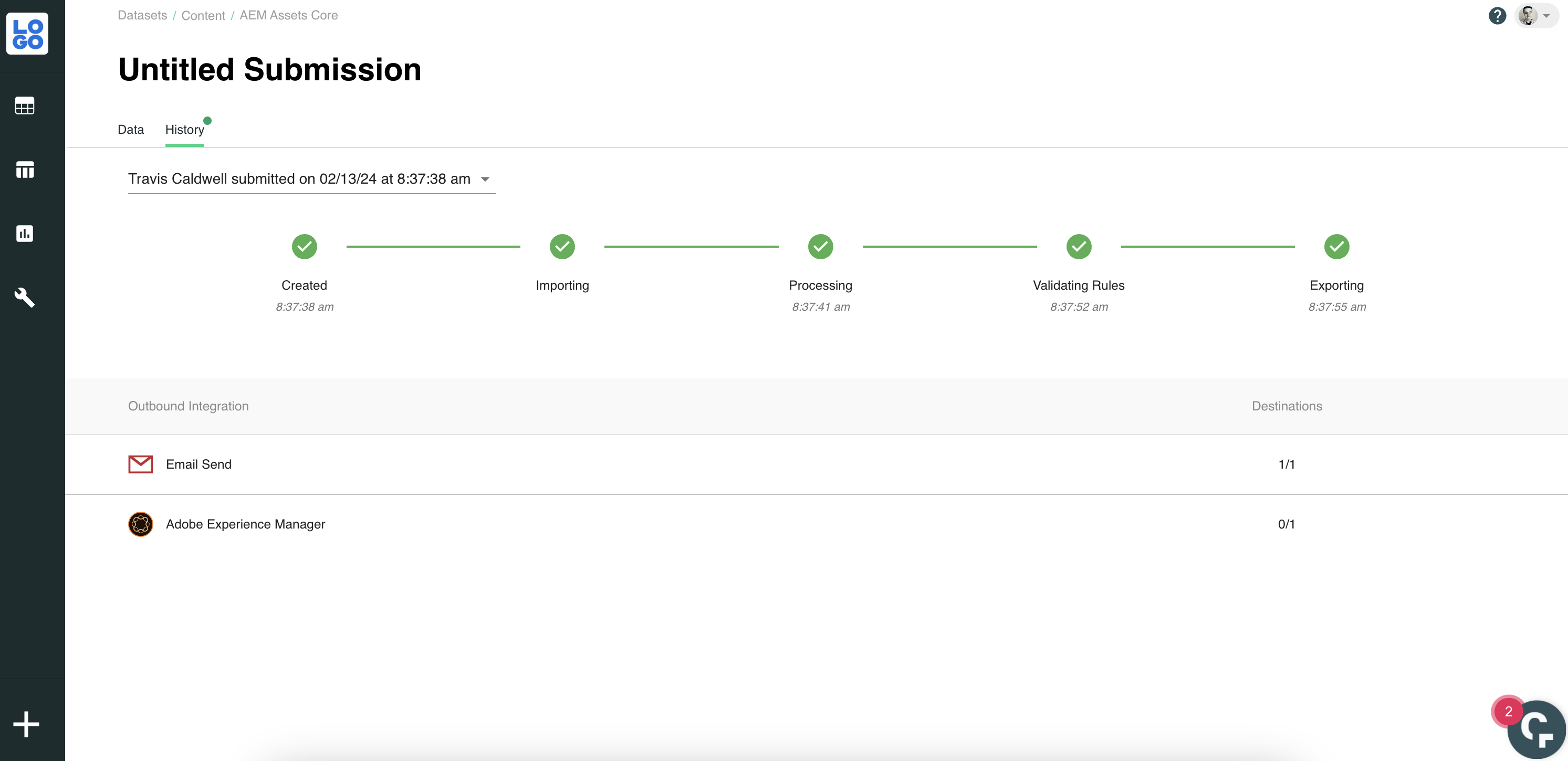Switch to the Data tab

(130, 130)
